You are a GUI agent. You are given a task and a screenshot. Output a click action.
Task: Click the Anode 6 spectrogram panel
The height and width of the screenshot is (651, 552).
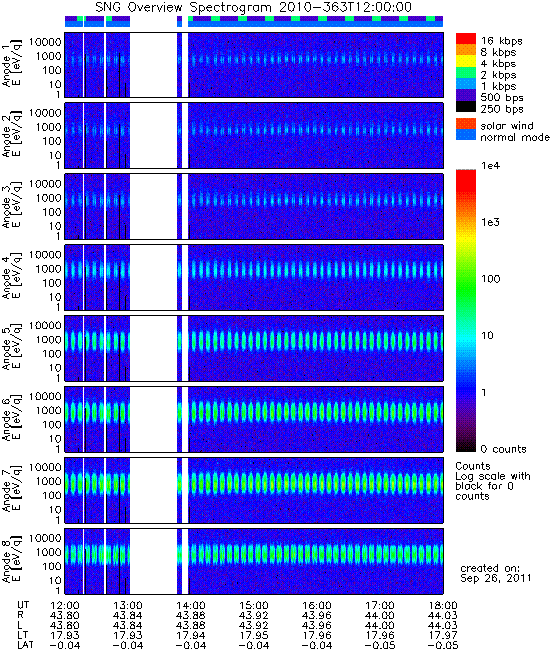[254, 419]
